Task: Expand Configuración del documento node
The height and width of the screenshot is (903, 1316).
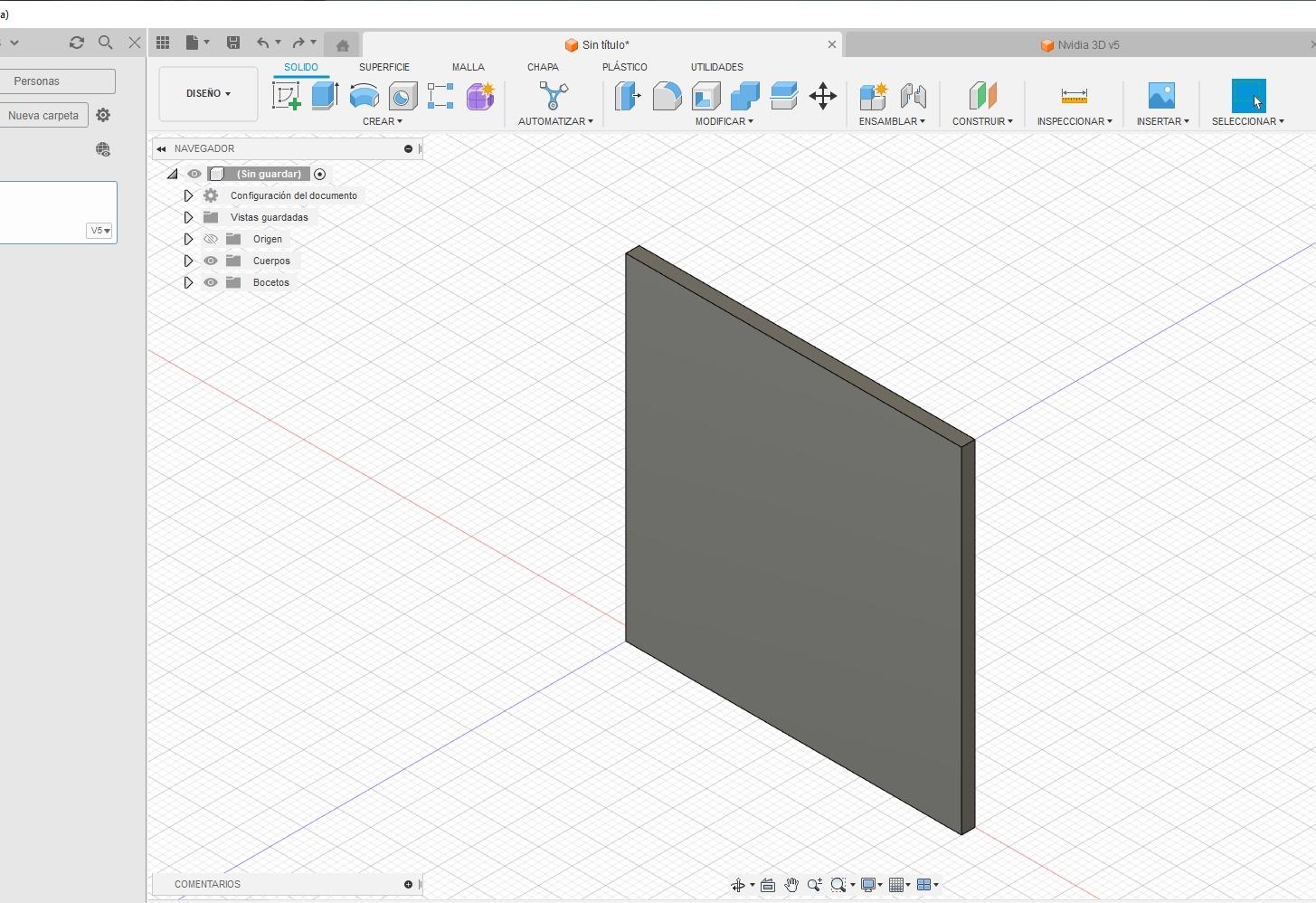Action: tap(188, 195)
